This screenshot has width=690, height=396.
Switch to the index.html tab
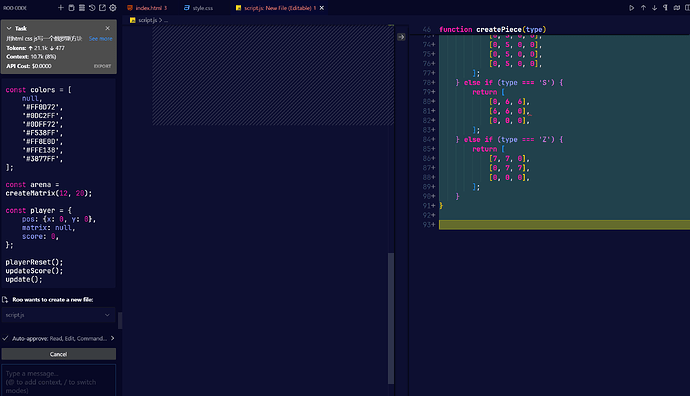pyautogui.click(x=147, y=8)
